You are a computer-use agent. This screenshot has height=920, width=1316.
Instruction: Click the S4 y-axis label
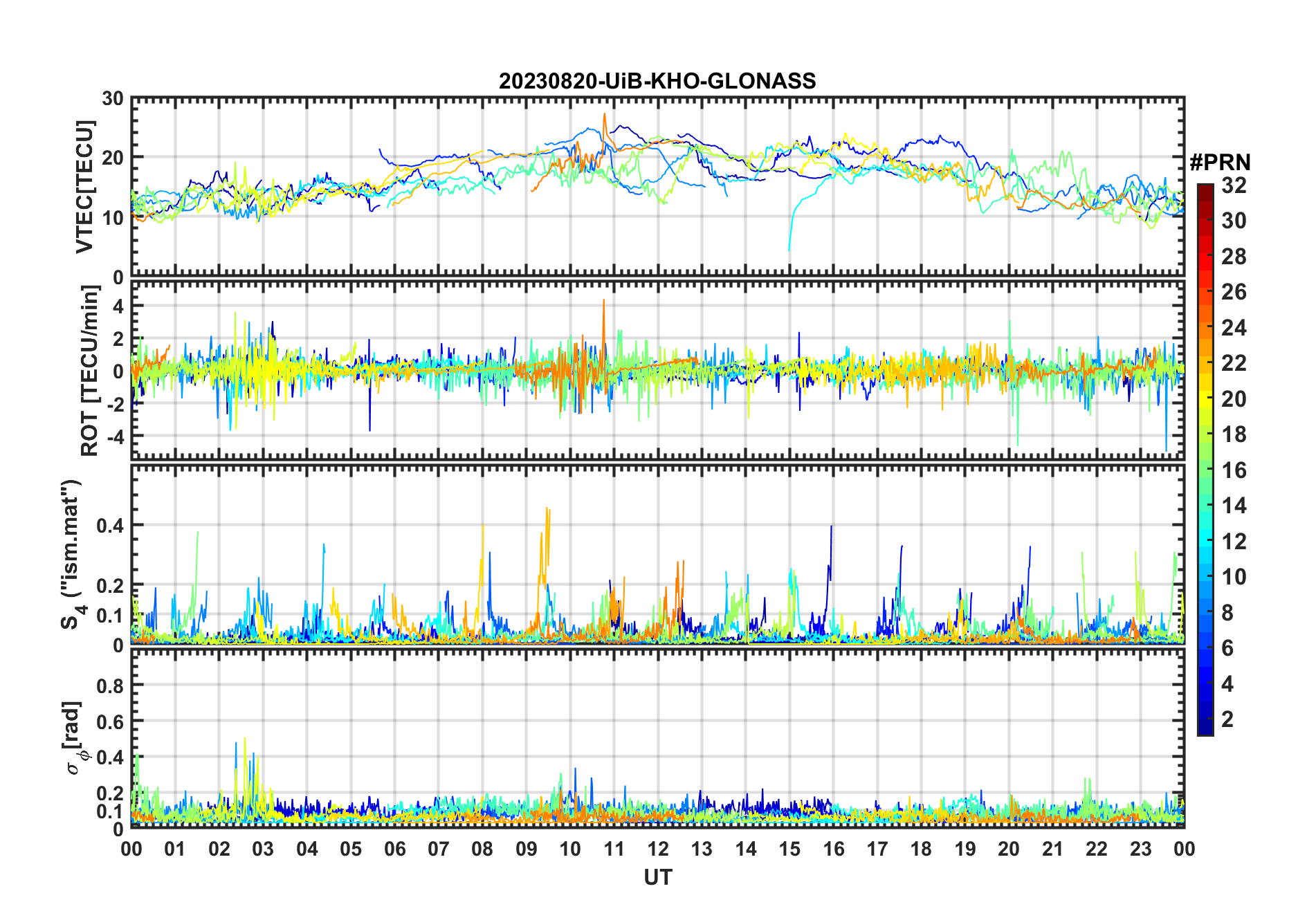(x=72, y=555)
